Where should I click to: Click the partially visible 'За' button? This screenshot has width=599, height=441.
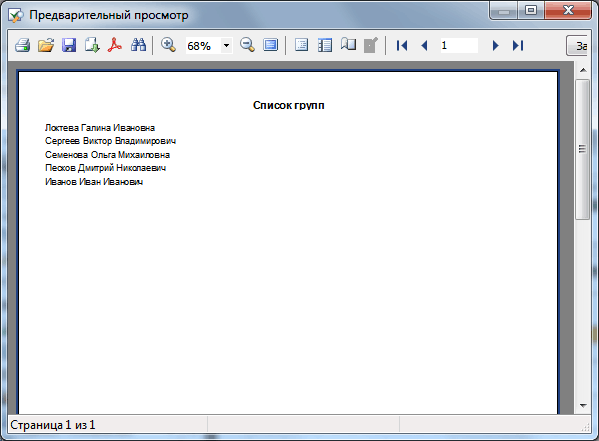[x=577, y=46]
